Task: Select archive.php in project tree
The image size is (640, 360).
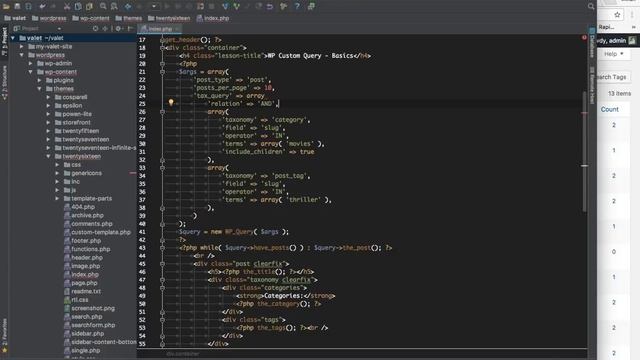Action: (84, 215)
